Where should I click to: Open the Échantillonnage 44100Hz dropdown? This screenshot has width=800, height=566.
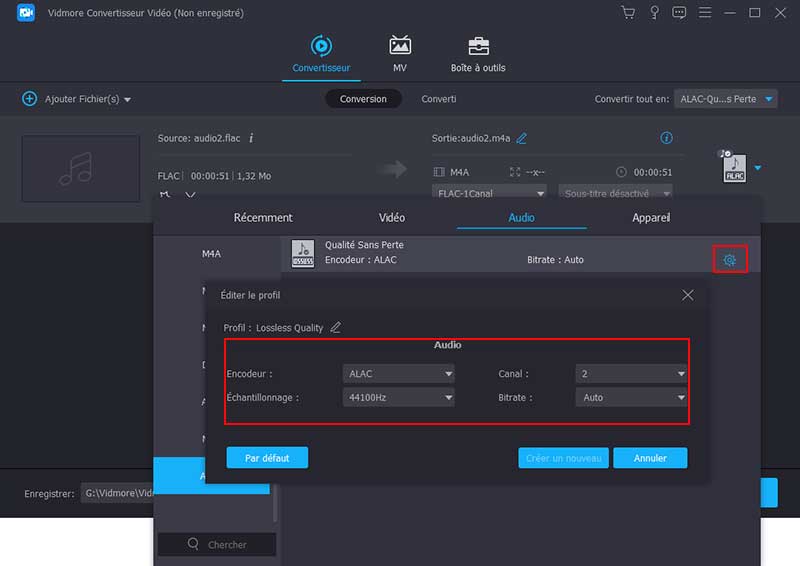[x=398, y=398]
